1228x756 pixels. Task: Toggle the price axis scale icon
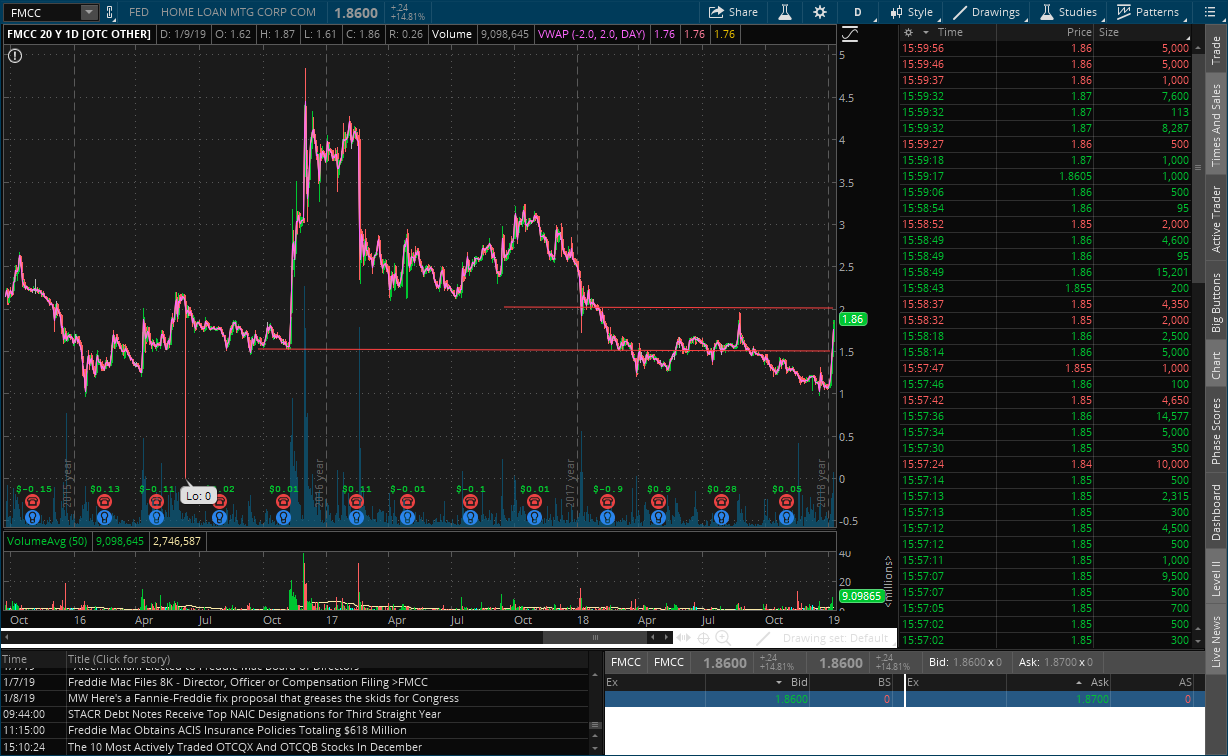click(x=850, y=34)
